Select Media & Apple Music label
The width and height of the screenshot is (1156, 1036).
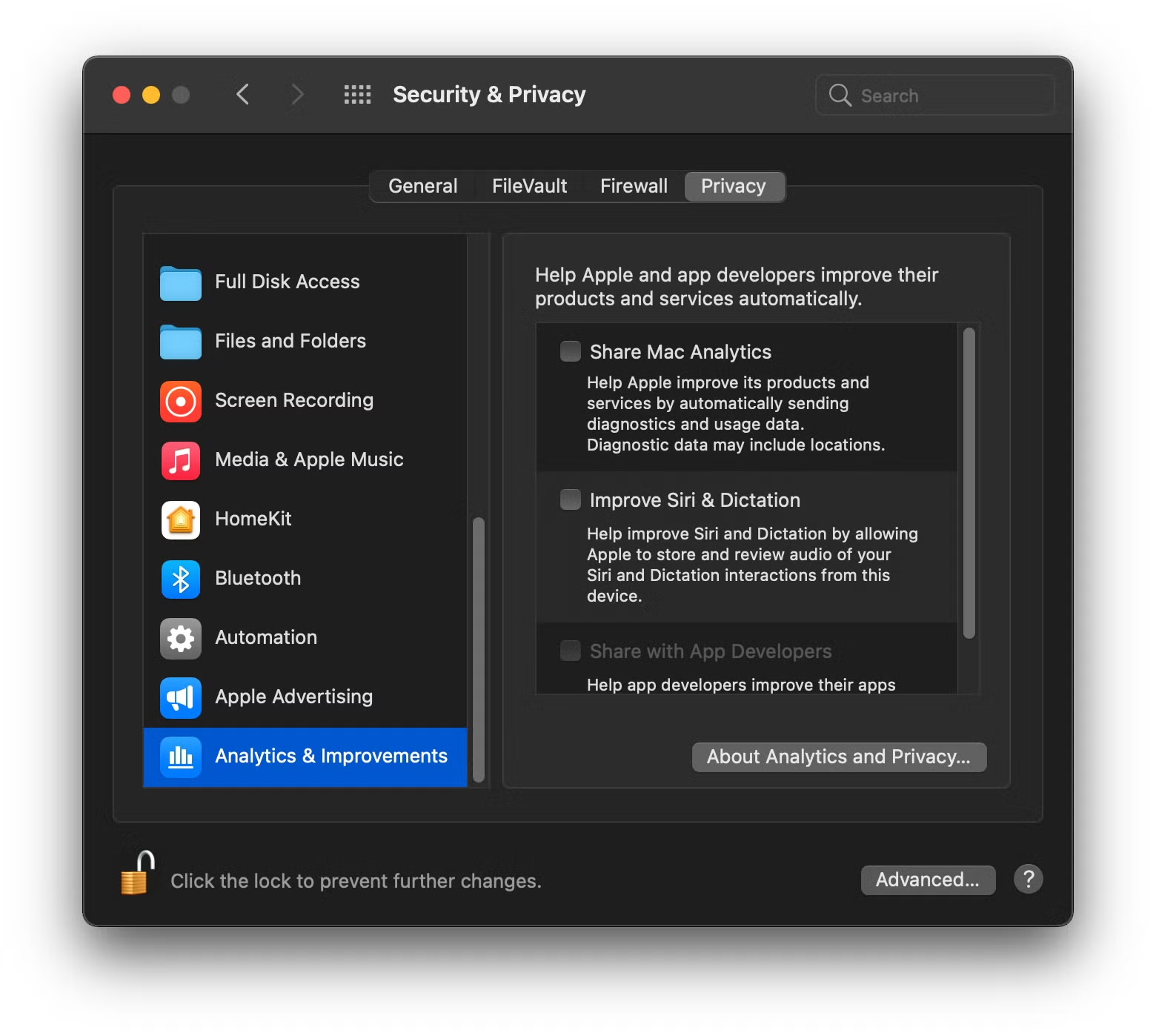(309, 459)
